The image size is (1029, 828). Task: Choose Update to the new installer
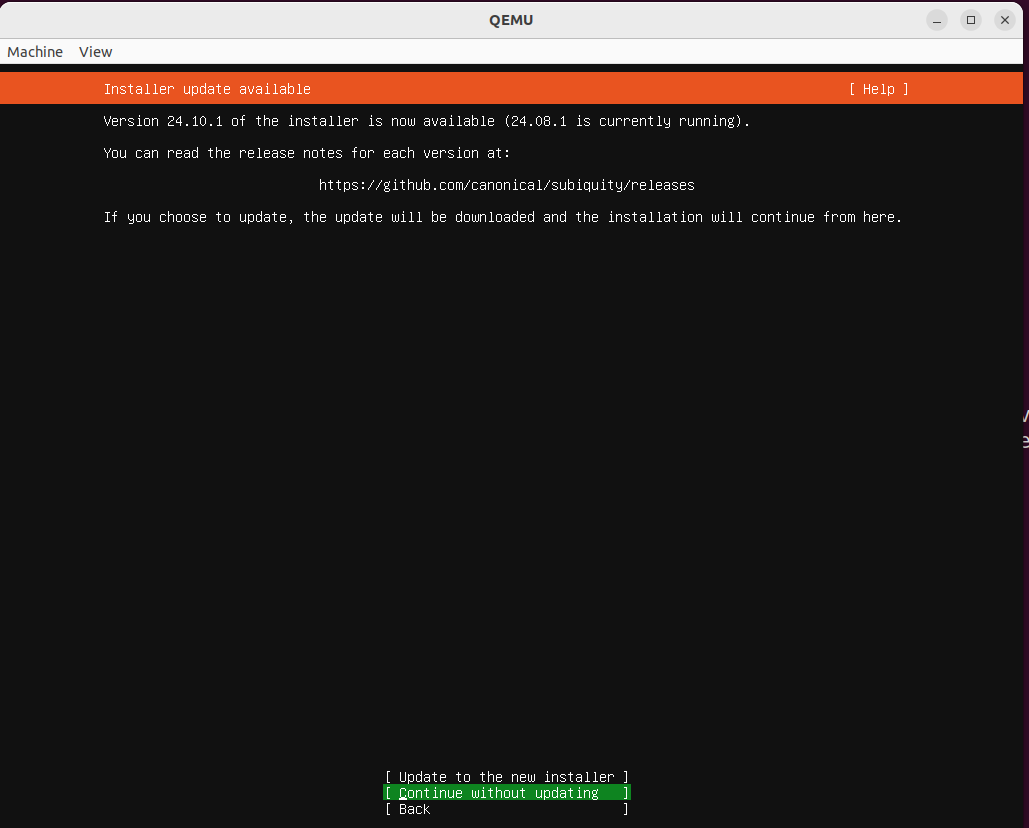pyautogui.click(x=506, y=776)
